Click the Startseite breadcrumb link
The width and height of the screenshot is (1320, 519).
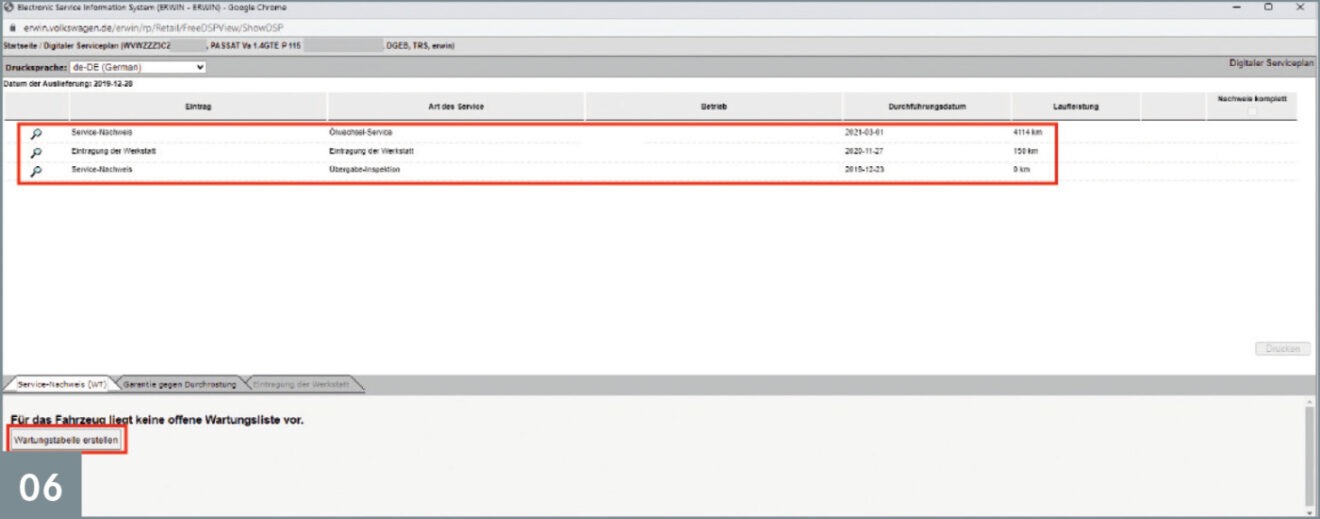coord(21,46)
